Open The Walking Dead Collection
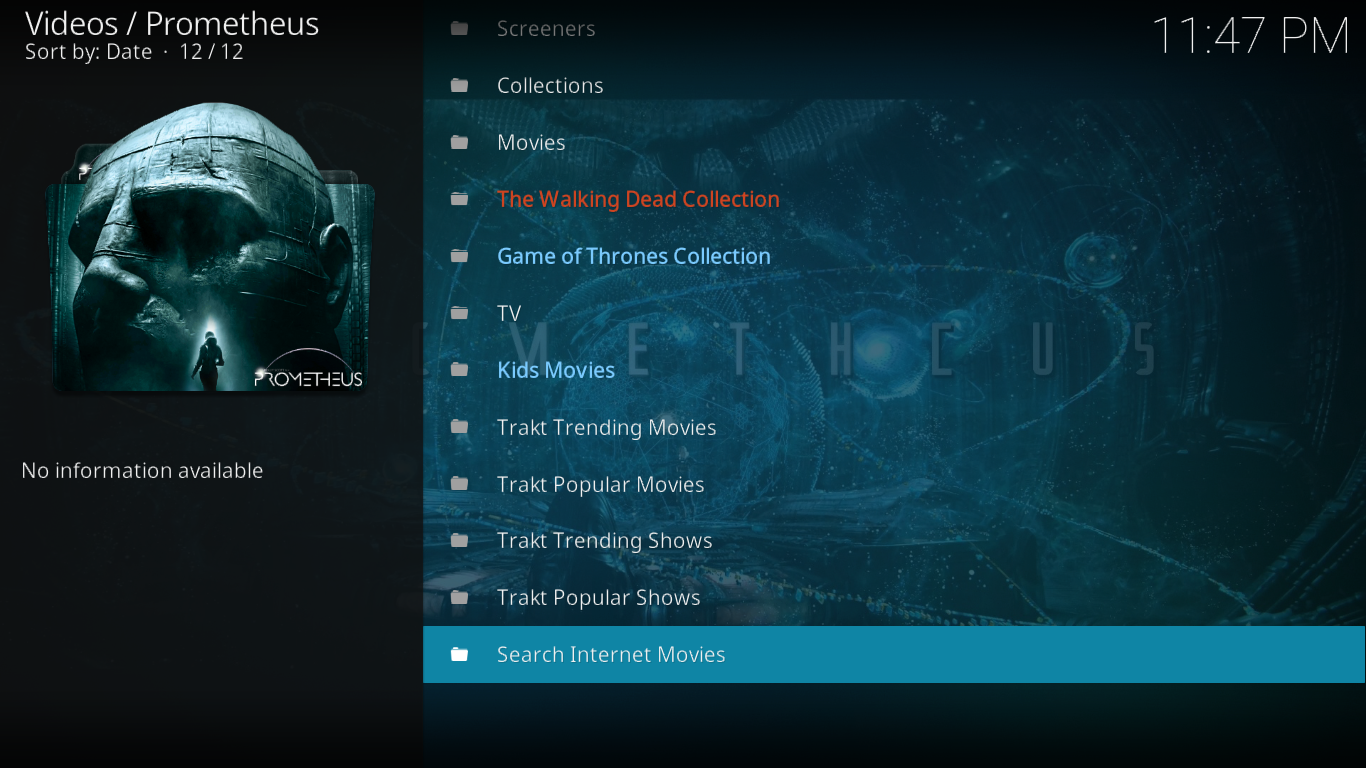Image resolution: width=1366 pixels, height=768 pixels. coord(894,199)
